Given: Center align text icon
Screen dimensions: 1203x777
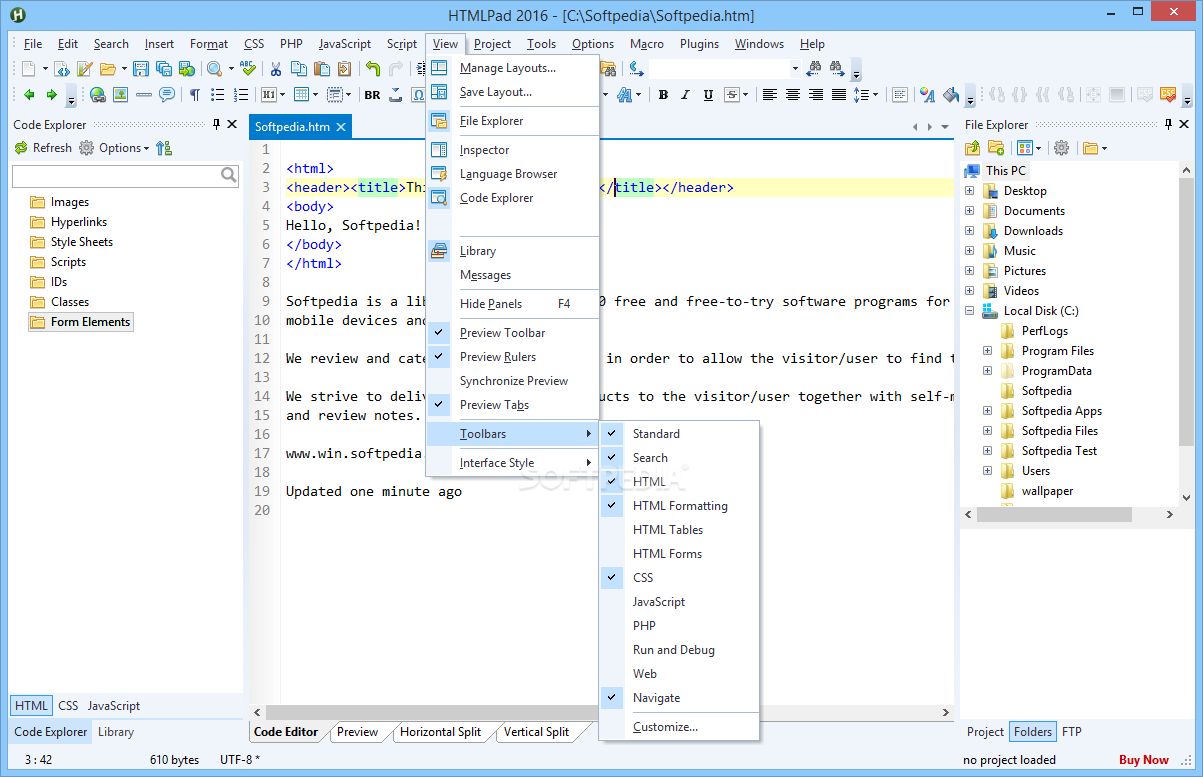Looking at the screenshot, I should [793, 95].
